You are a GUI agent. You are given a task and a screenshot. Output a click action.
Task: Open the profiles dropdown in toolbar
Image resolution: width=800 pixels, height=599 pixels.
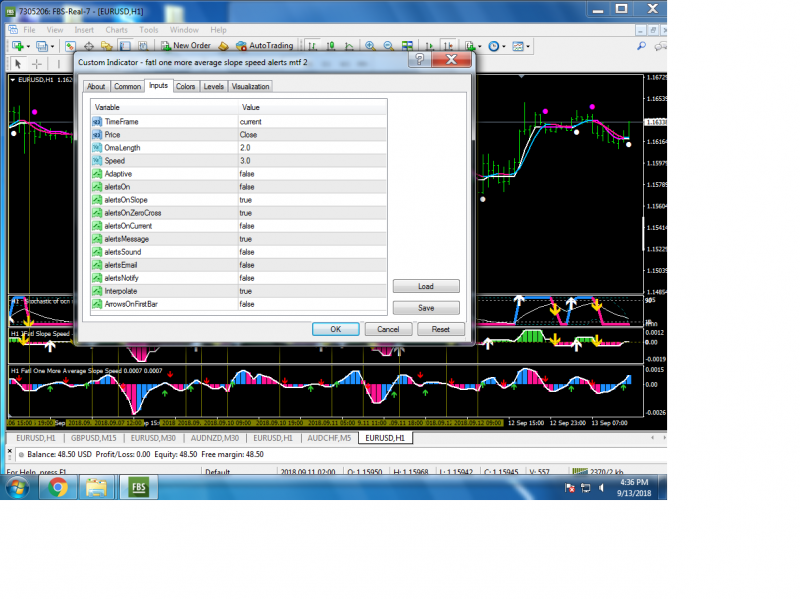click(53, 46)
